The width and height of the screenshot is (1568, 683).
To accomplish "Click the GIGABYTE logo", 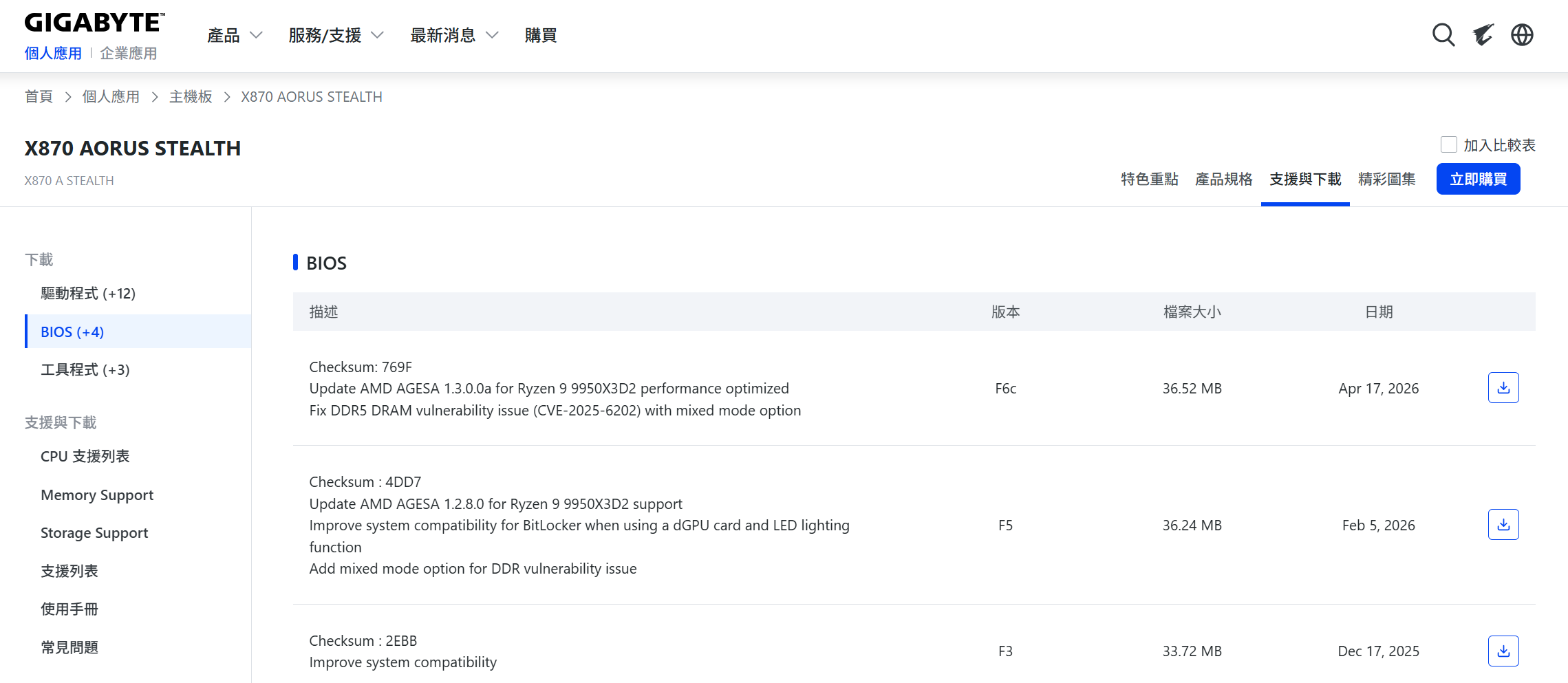I will click(94, 23).
